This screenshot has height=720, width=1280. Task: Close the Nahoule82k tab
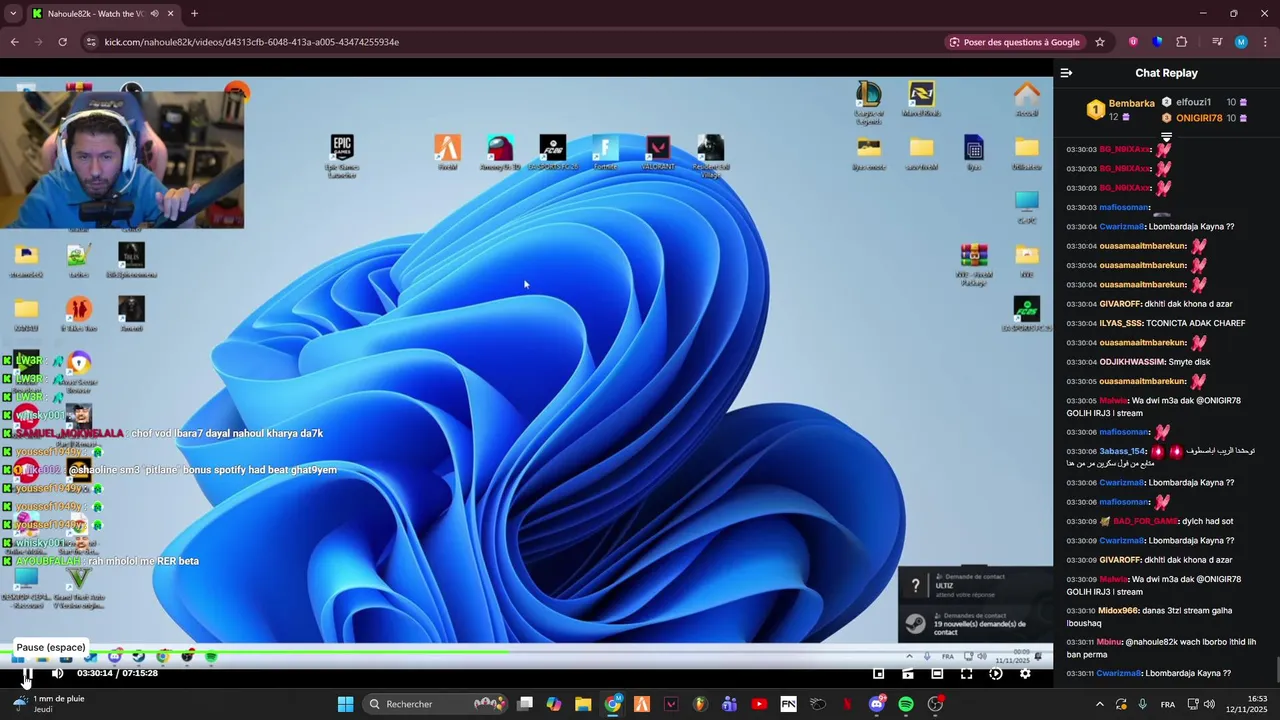pos(169,14)
